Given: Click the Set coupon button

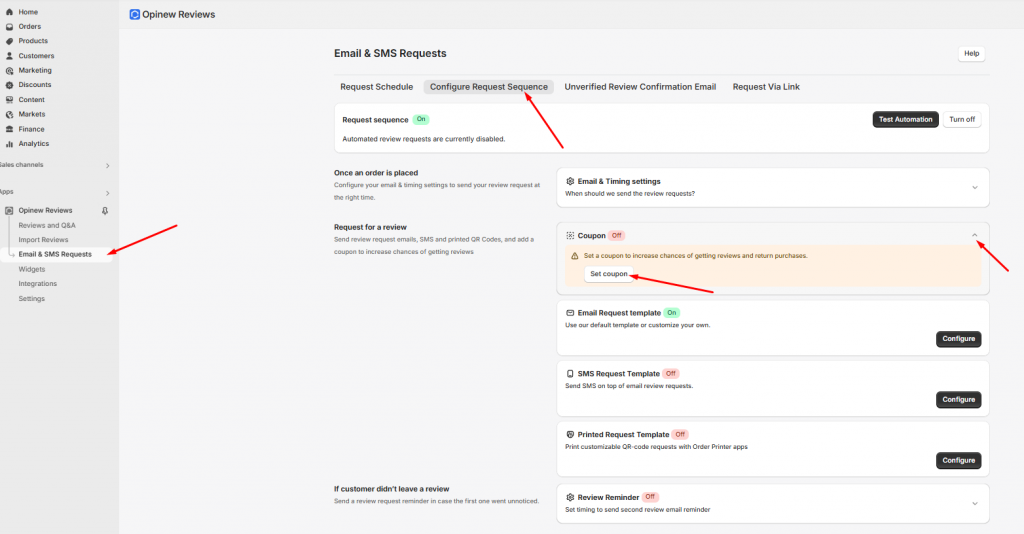Looking at the screenshot, I should point(609,274).
